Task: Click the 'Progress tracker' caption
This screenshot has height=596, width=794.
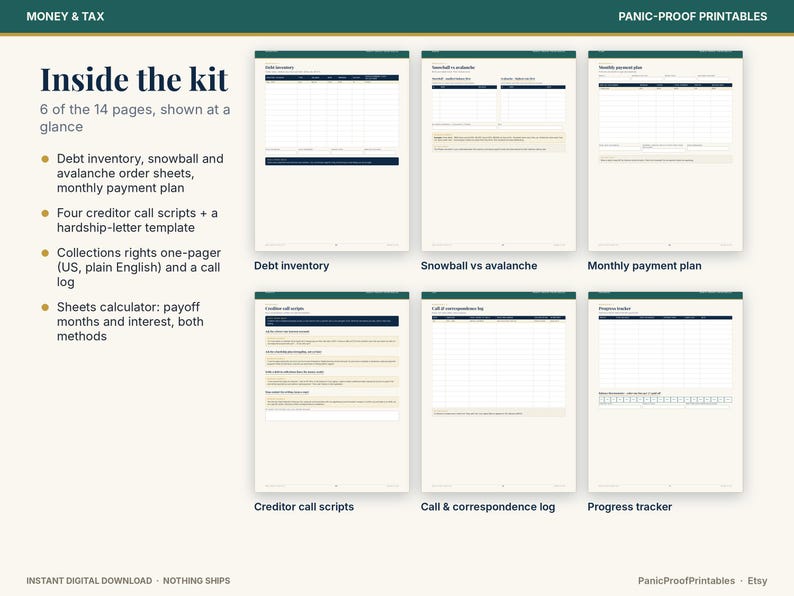Action: point(629,507)
